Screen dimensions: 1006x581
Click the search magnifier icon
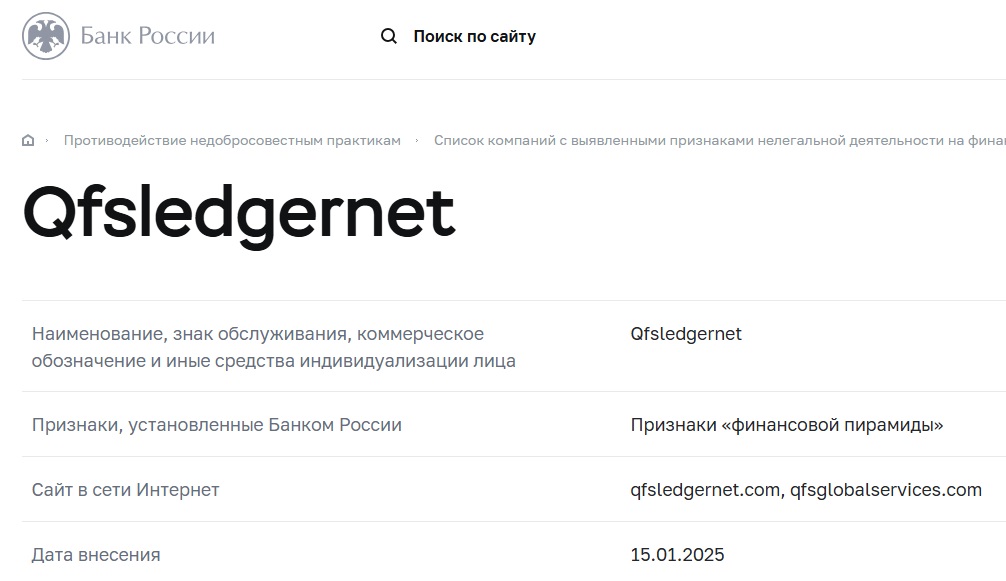[x=389, y=37]
